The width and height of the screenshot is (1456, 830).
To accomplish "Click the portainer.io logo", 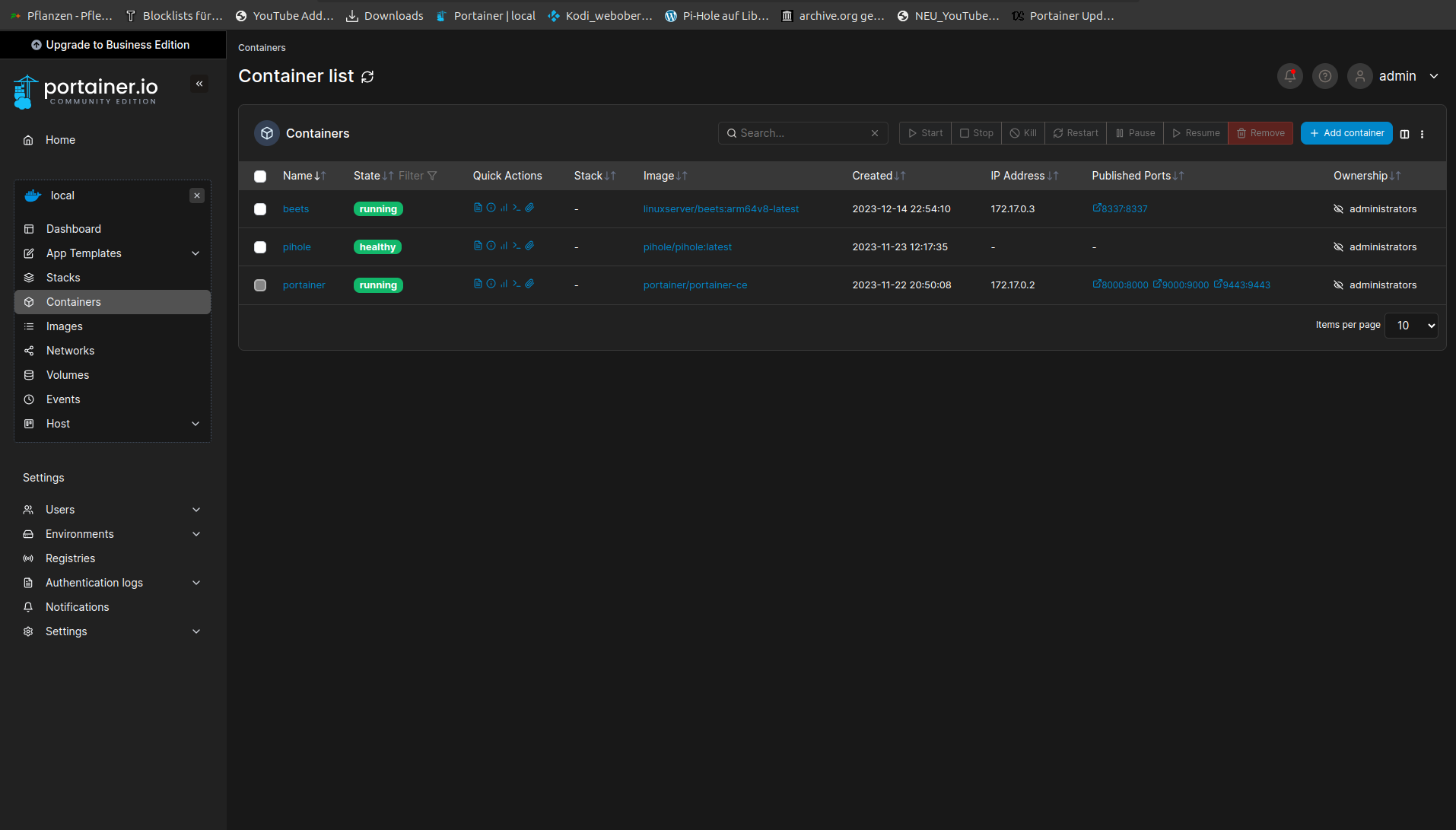I will [x=85, y=92].
